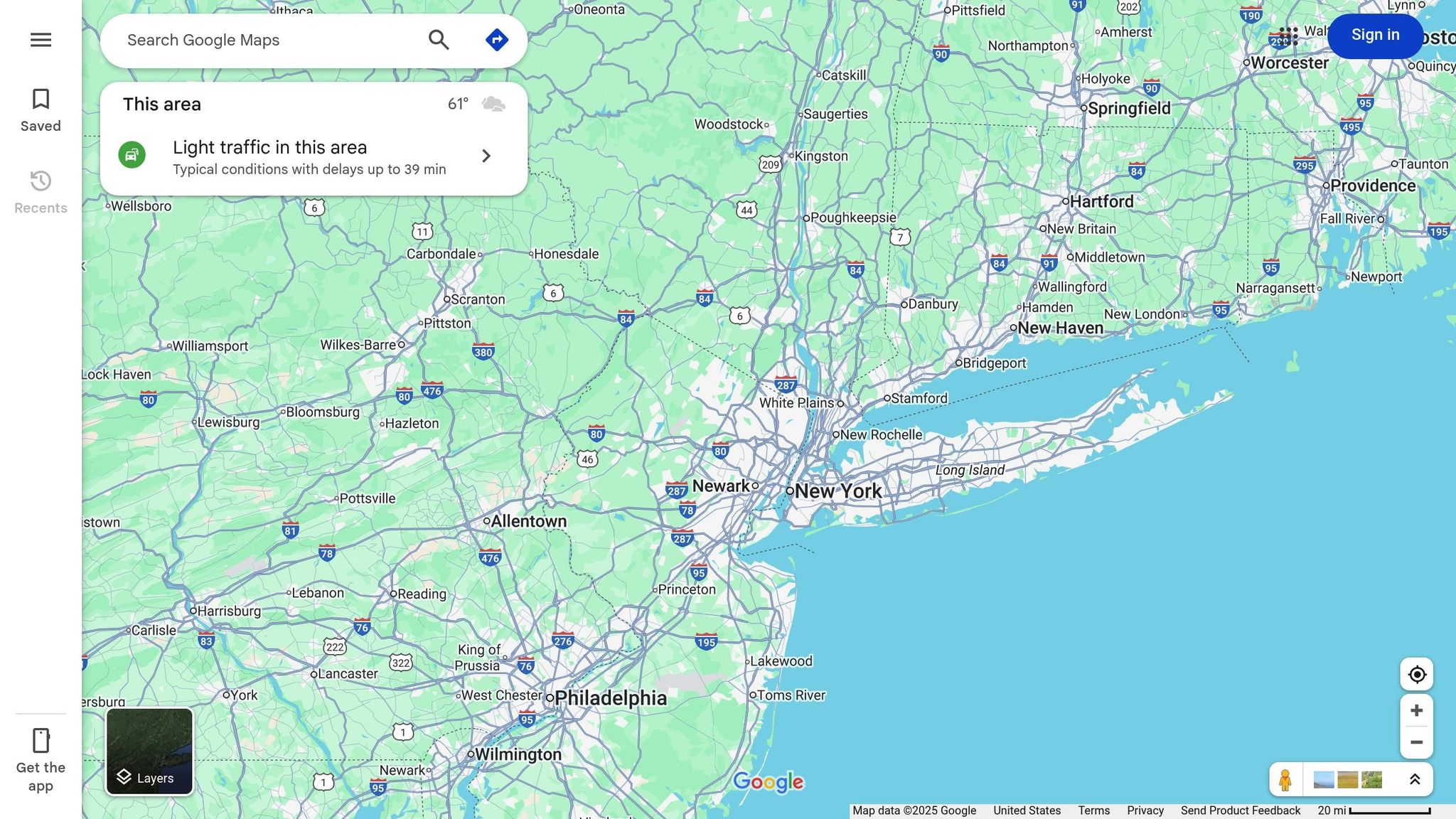Screen dimensions: 1456x819
Task: Click the Harrisburg map label
Action: coord(229,611)
